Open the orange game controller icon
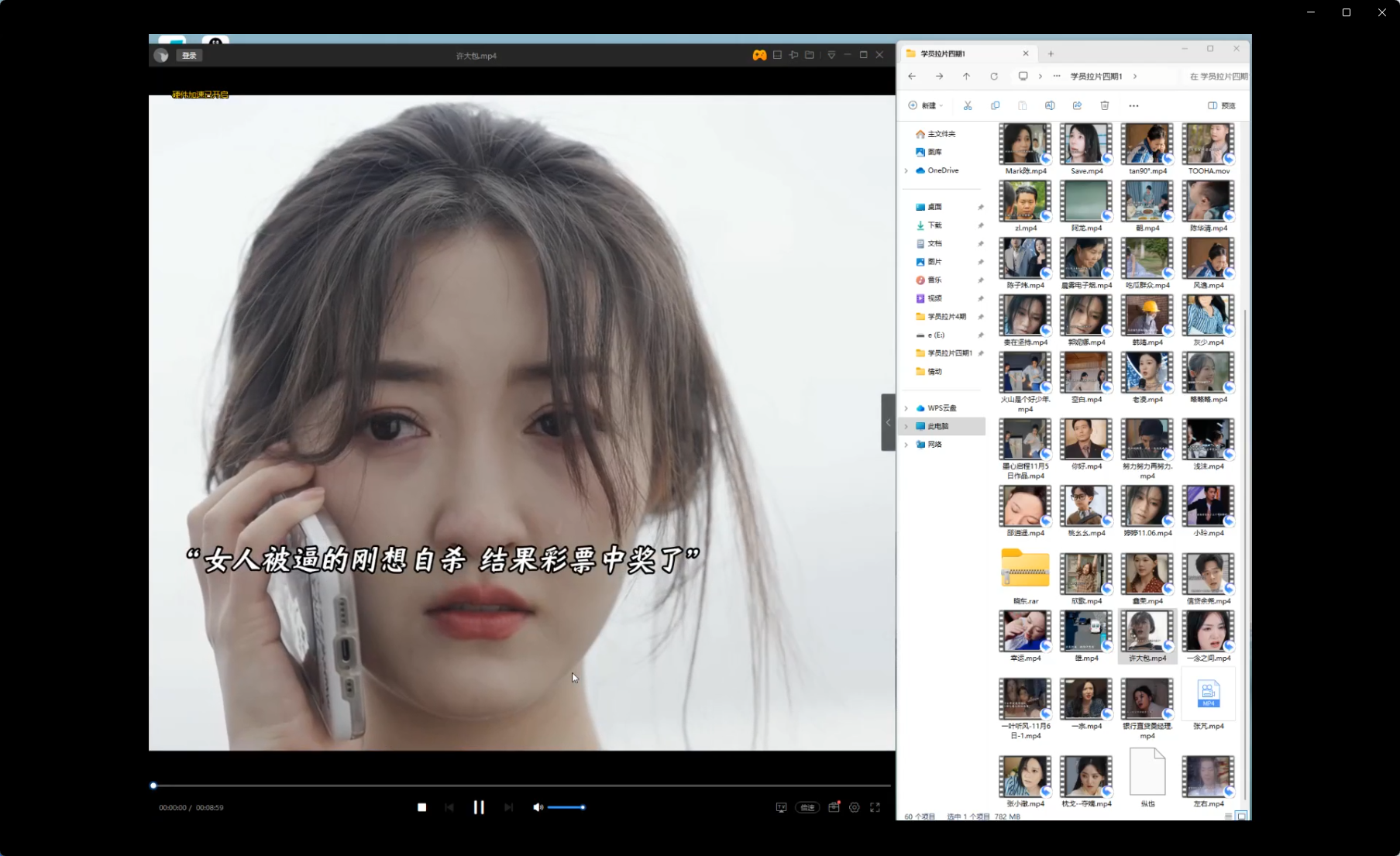Viewport: 1400px width, 856px height. [x=759, y=55]
